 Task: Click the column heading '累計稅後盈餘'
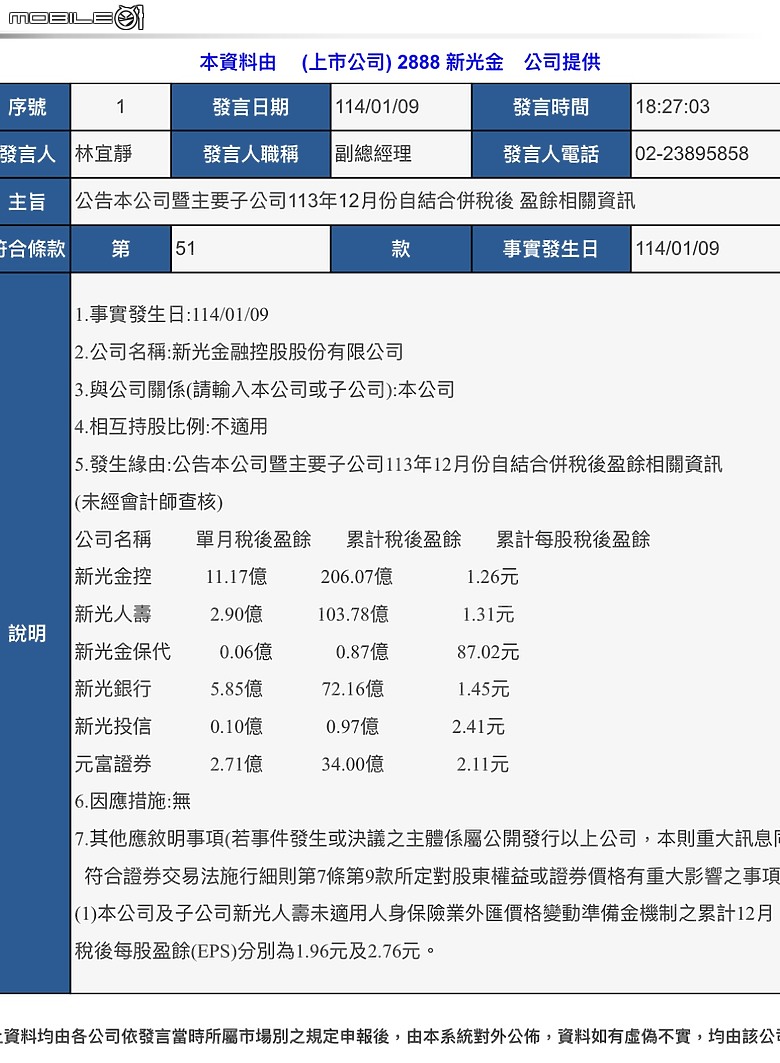click(404, 540)
